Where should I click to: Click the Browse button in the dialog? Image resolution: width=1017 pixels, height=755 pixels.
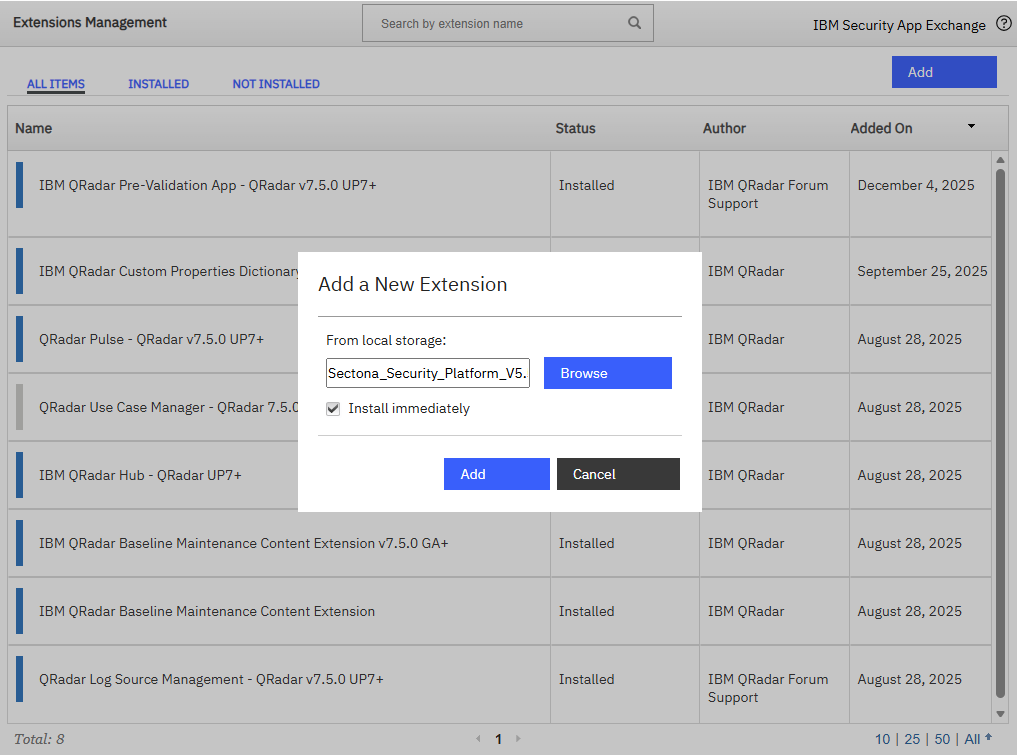607,372
